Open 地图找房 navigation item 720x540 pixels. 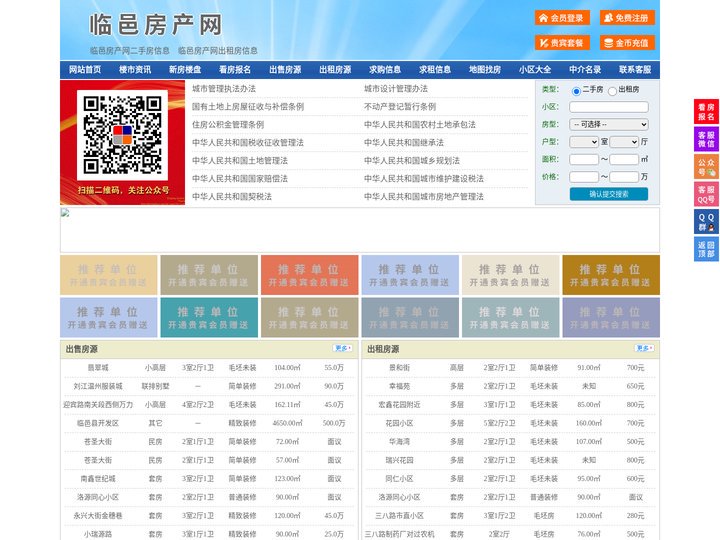(485, 70)
